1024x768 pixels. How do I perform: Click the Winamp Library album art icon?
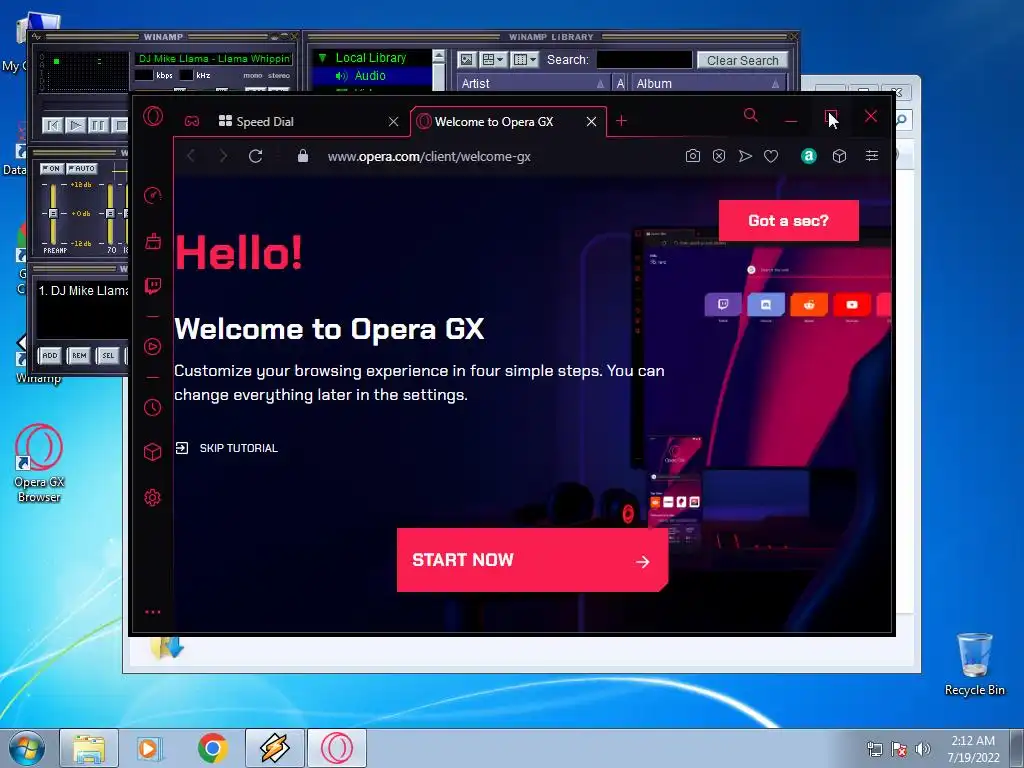(466, 60)
